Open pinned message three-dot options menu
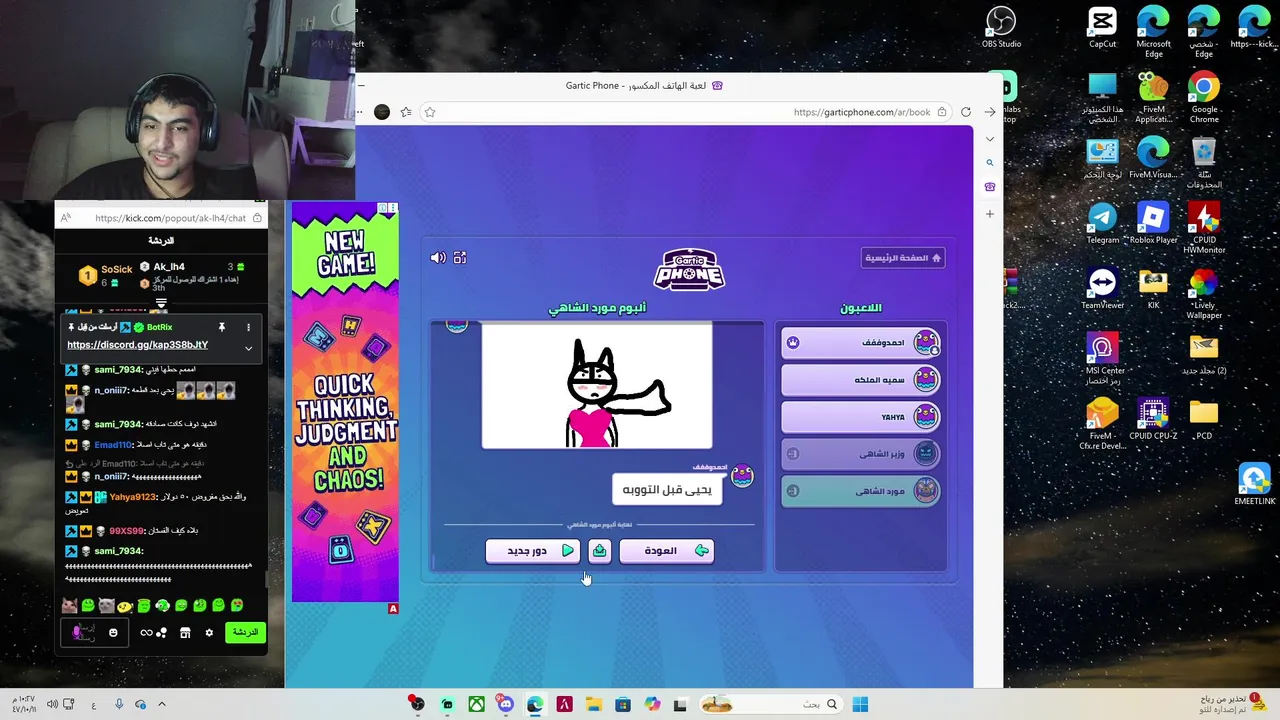 pyautogui.click(x=248, y=327)
